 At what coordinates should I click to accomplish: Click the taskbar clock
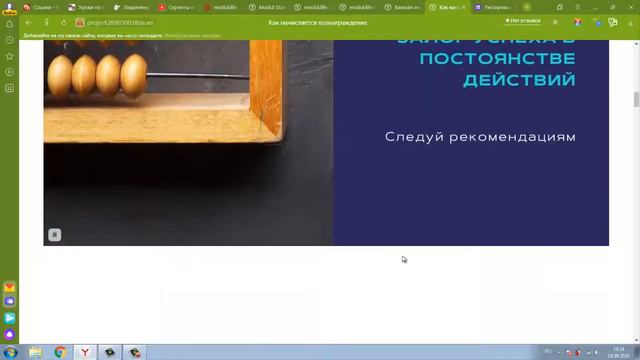click(618, 352)
